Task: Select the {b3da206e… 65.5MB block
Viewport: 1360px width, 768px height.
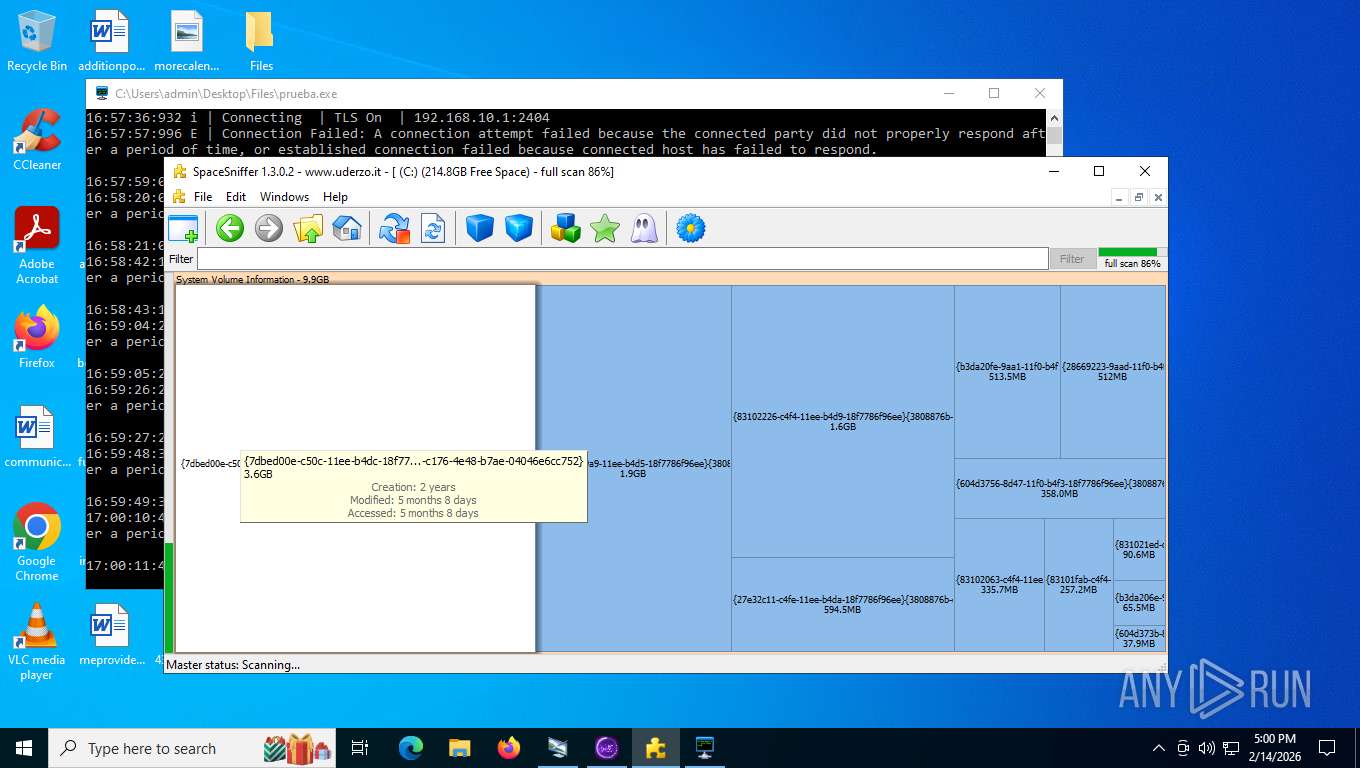Action: [1139, 603]
